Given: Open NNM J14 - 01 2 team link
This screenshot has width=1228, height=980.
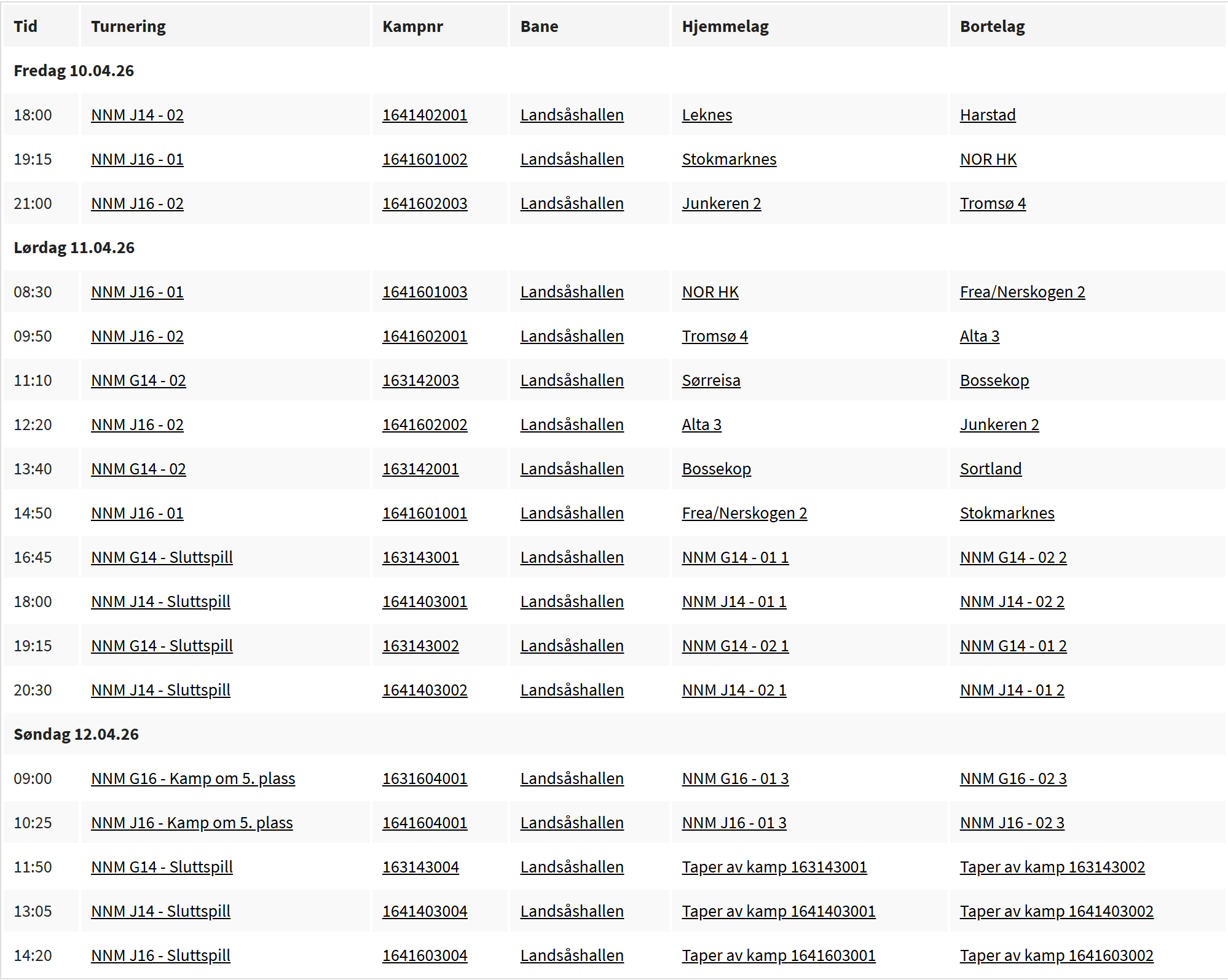Looking at the screenshot, I should (x=1012, y=690).
